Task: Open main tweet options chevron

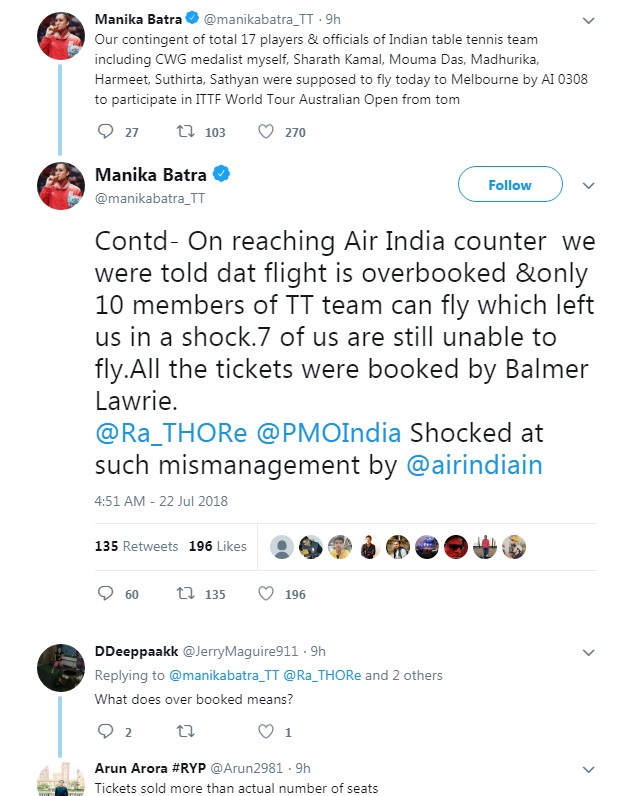Action: (588, 186)
